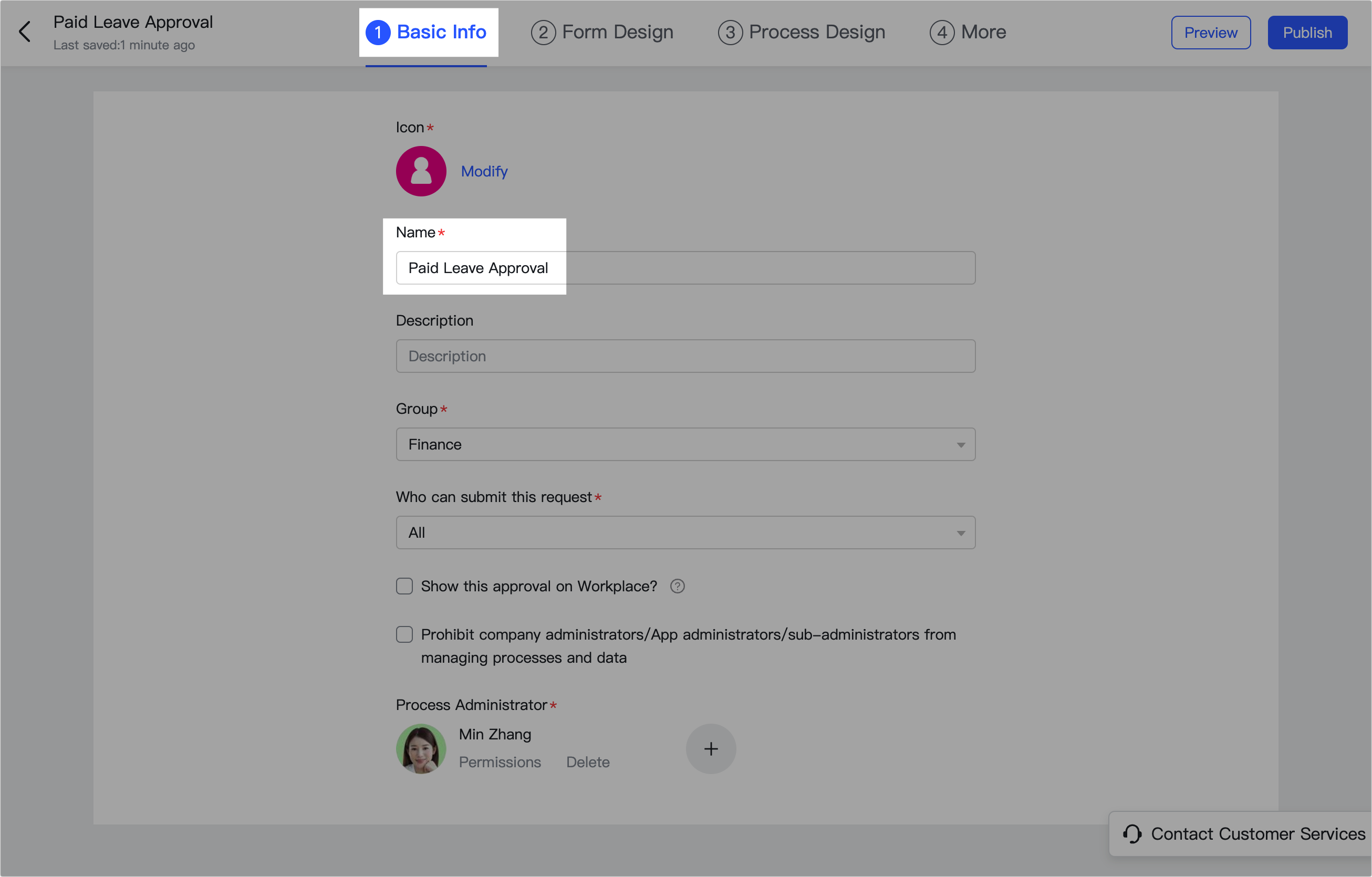
Task: Click the step 4 More circle icon
Action: tap(942, 33)
